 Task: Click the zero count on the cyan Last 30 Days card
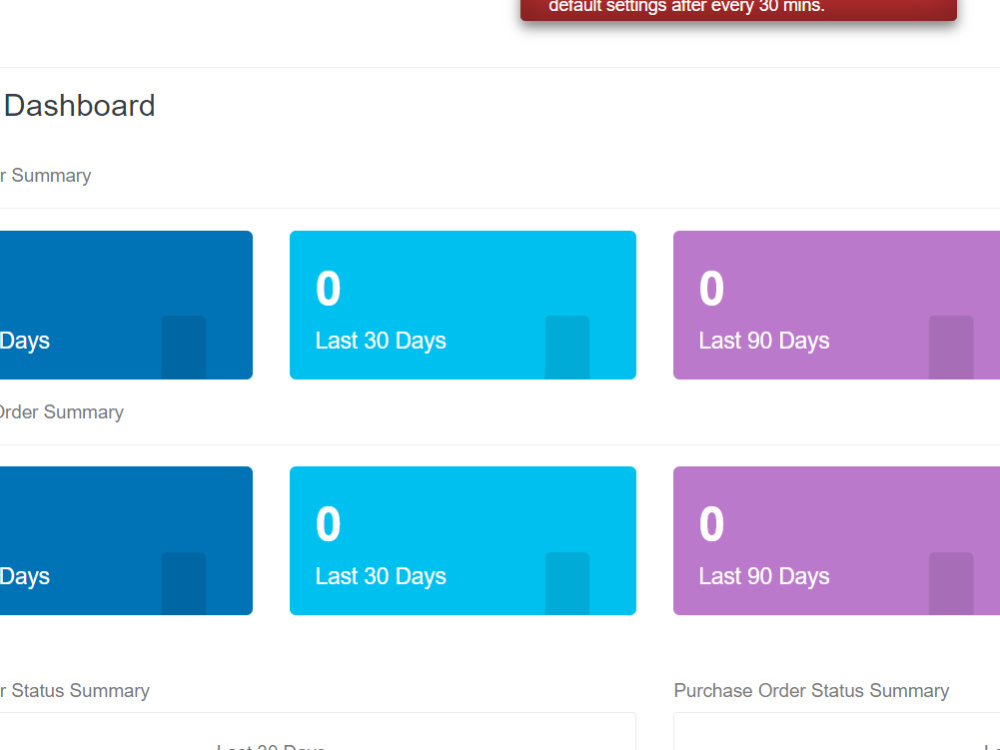click(327, 289)
